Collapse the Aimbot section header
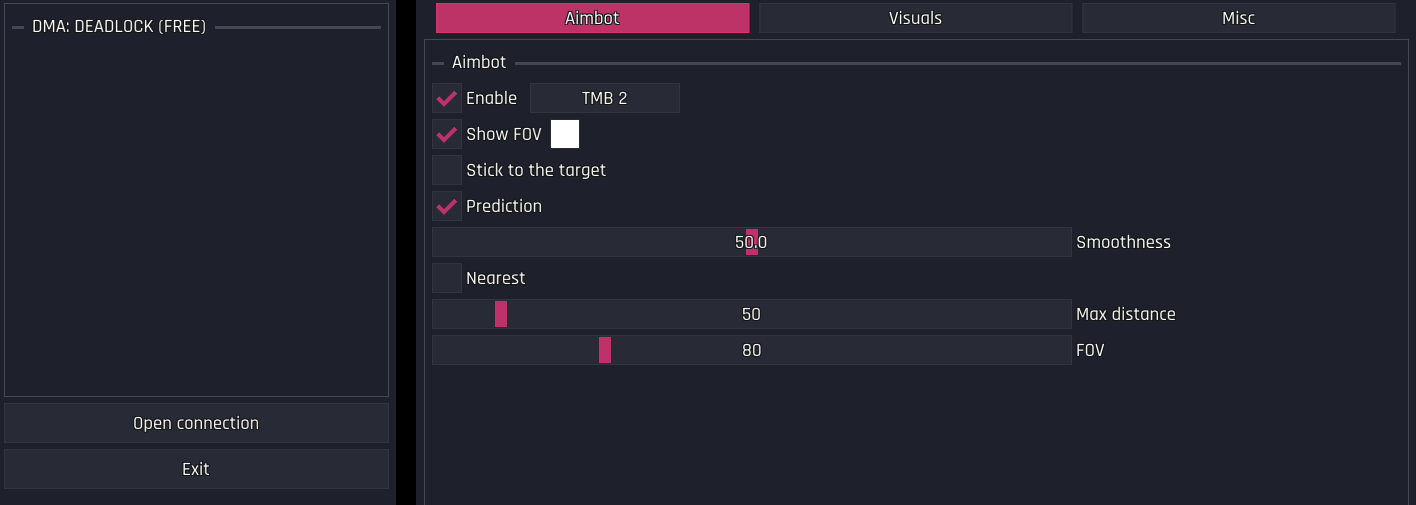The height and width of the screenshot is (505, 1416). [x=479, y=62]
